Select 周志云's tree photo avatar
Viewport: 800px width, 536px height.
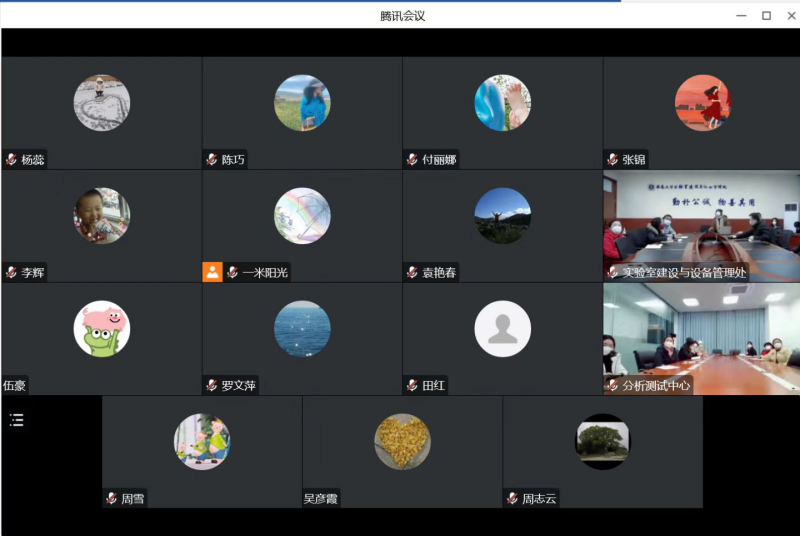(603, 442)
